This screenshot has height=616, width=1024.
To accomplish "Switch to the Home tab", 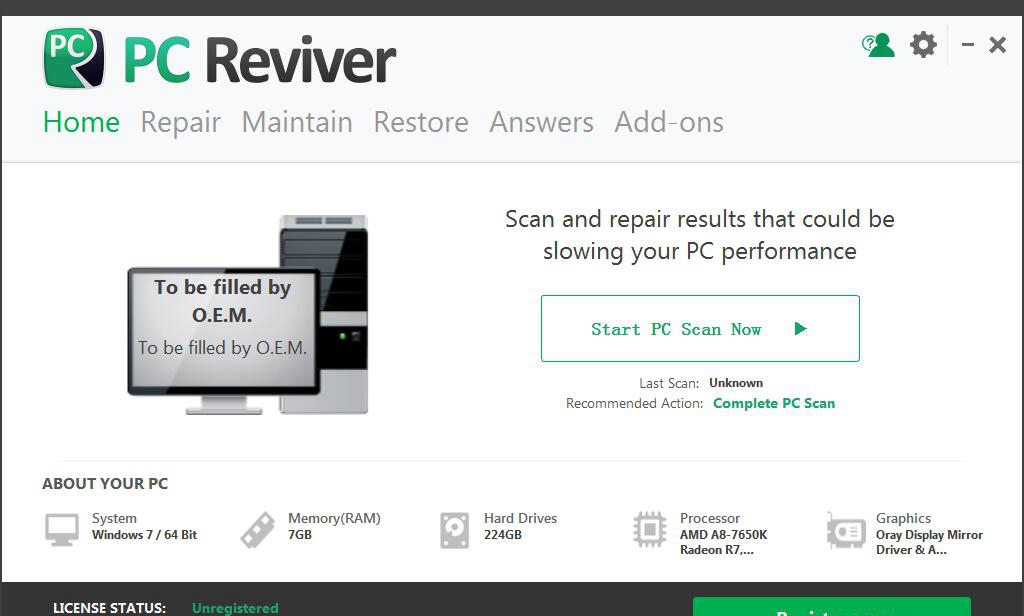I will point(82,122).
